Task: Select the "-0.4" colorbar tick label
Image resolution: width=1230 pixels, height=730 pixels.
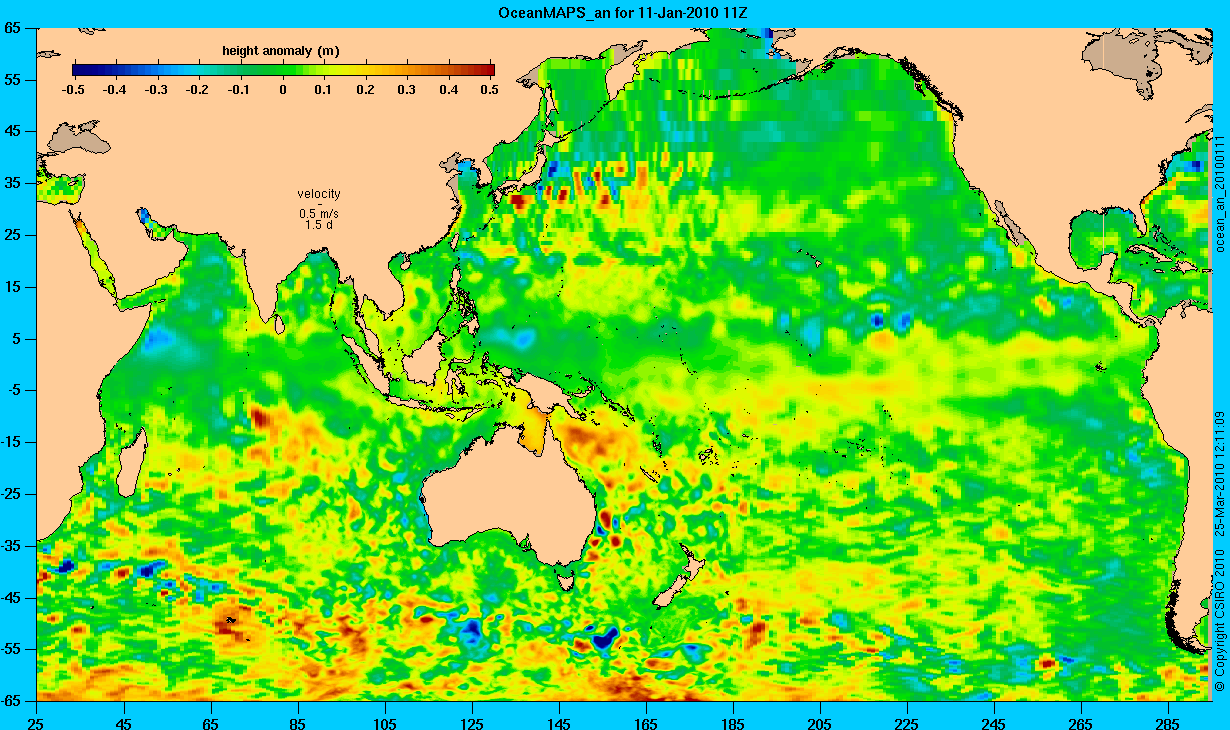Action: click(x=114, y=90)
